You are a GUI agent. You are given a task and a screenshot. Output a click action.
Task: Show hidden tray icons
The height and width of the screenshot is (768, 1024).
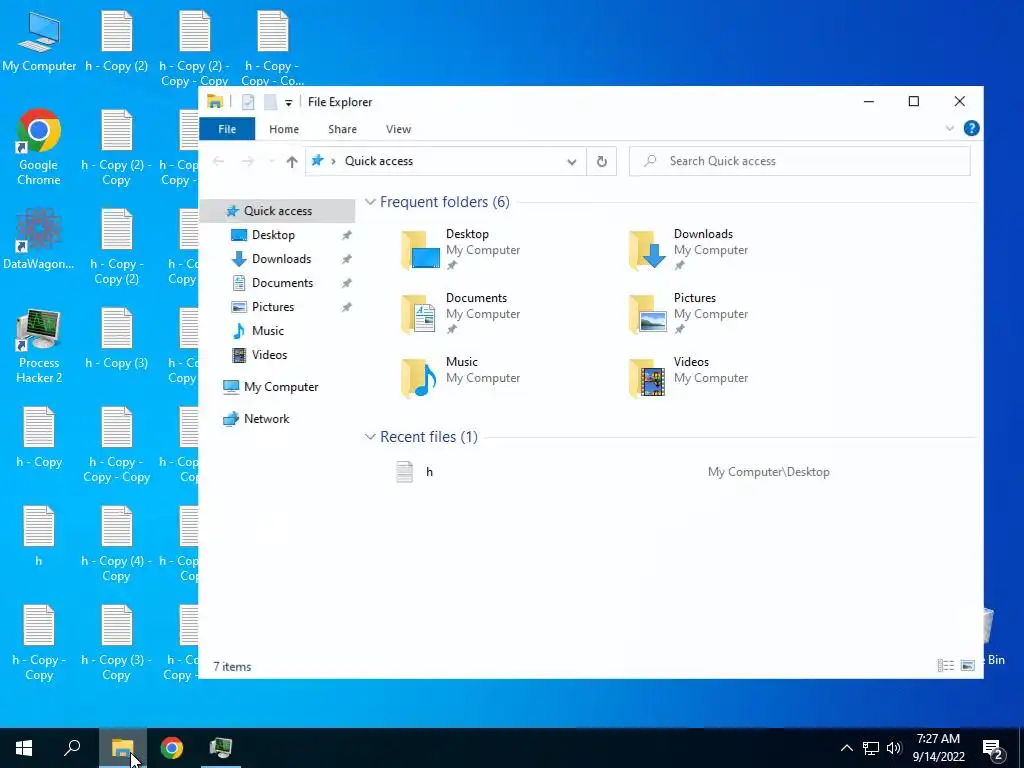point(846,748)
